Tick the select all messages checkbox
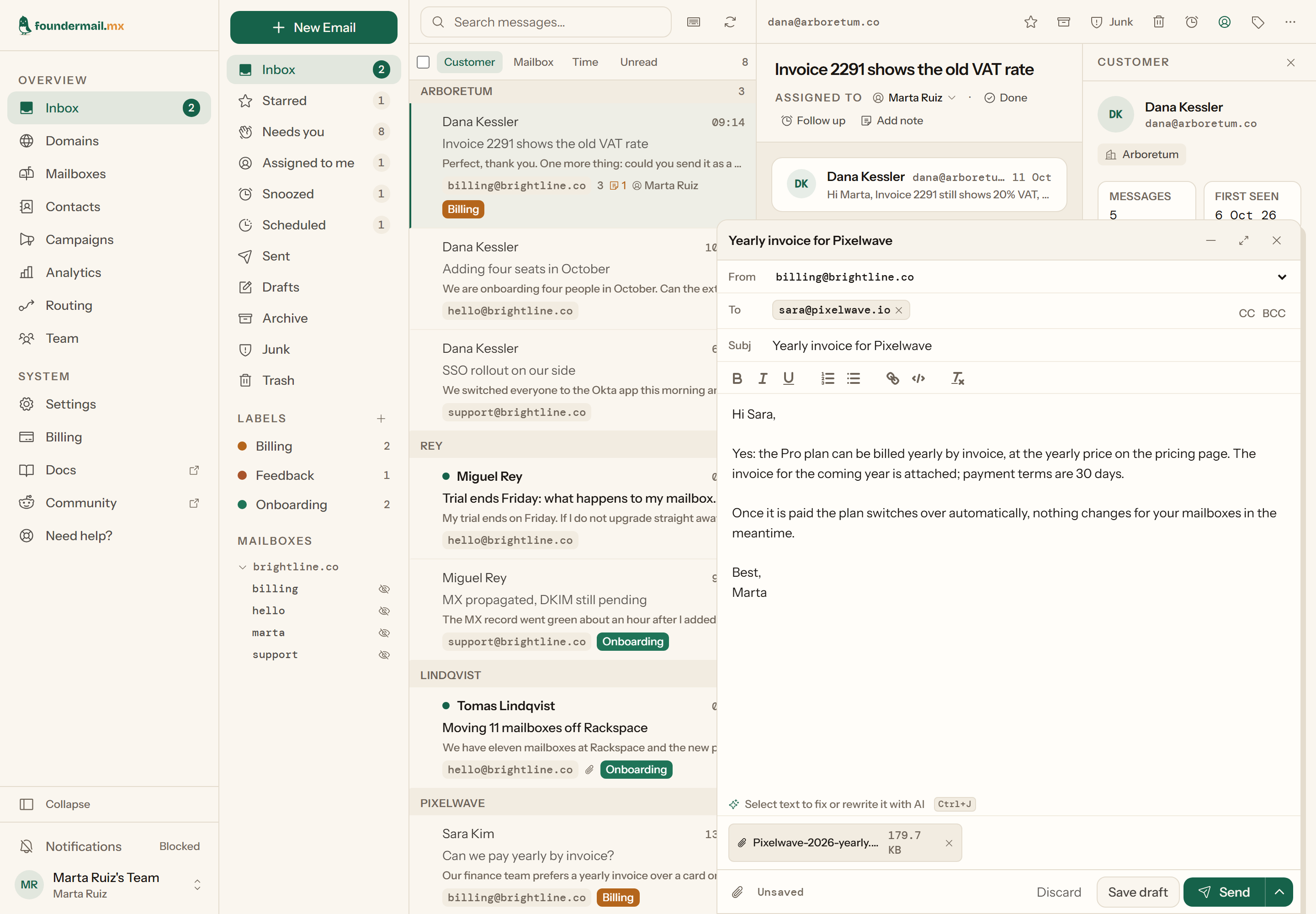This screenshot has width=1316, height=914. [423, 62]
